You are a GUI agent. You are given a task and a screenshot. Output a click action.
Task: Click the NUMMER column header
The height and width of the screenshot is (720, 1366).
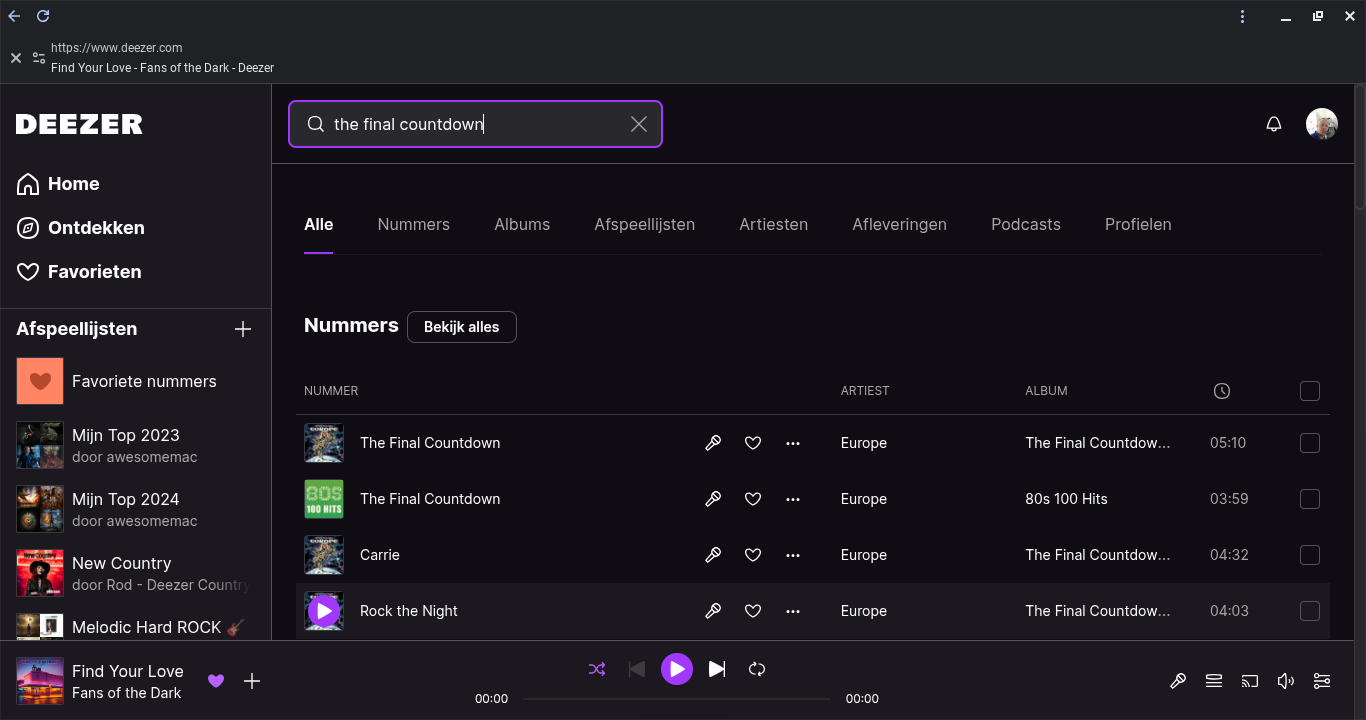[331, 391]
